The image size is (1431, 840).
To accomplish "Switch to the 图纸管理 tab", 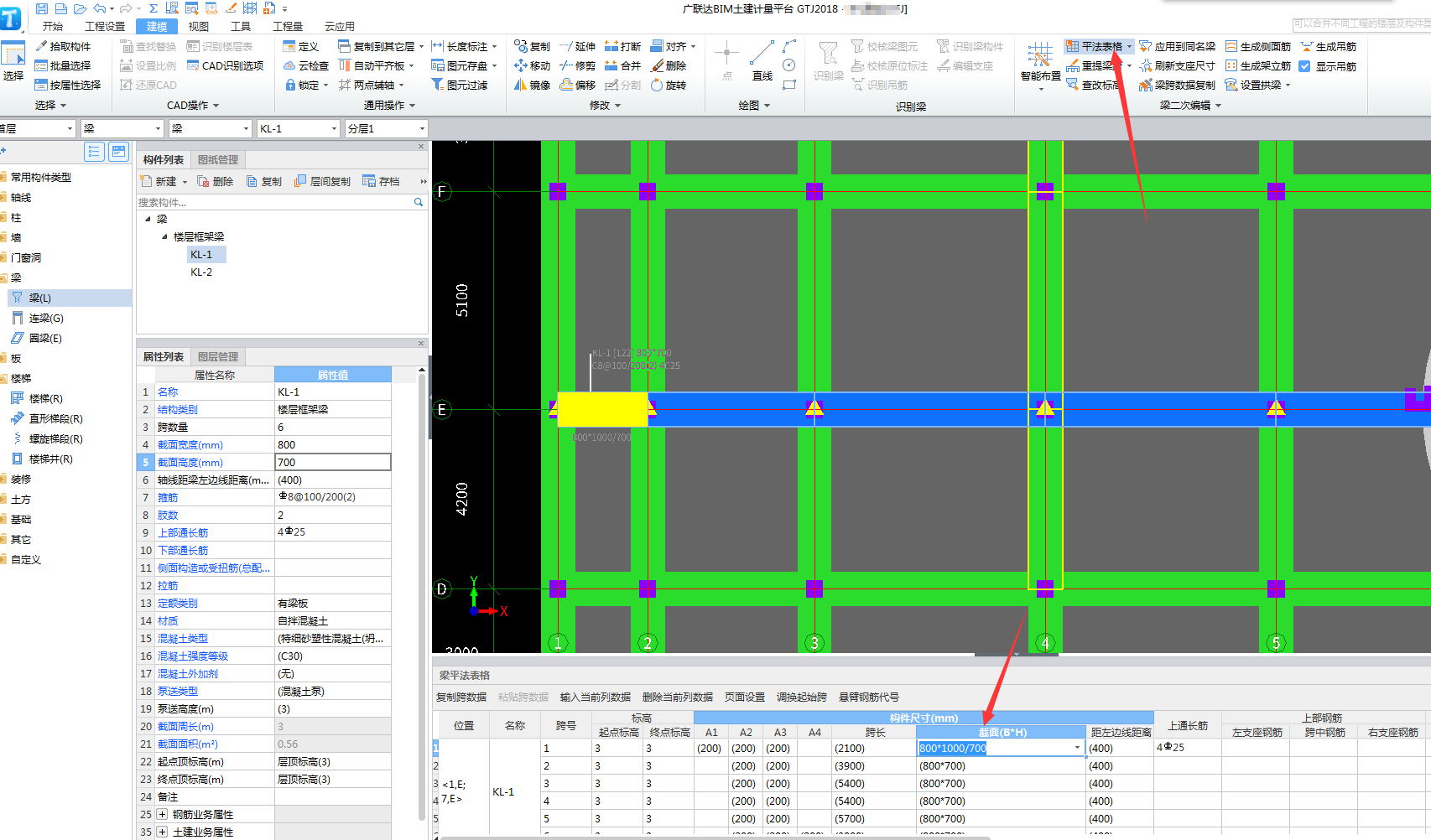I will tap(218, 159).
